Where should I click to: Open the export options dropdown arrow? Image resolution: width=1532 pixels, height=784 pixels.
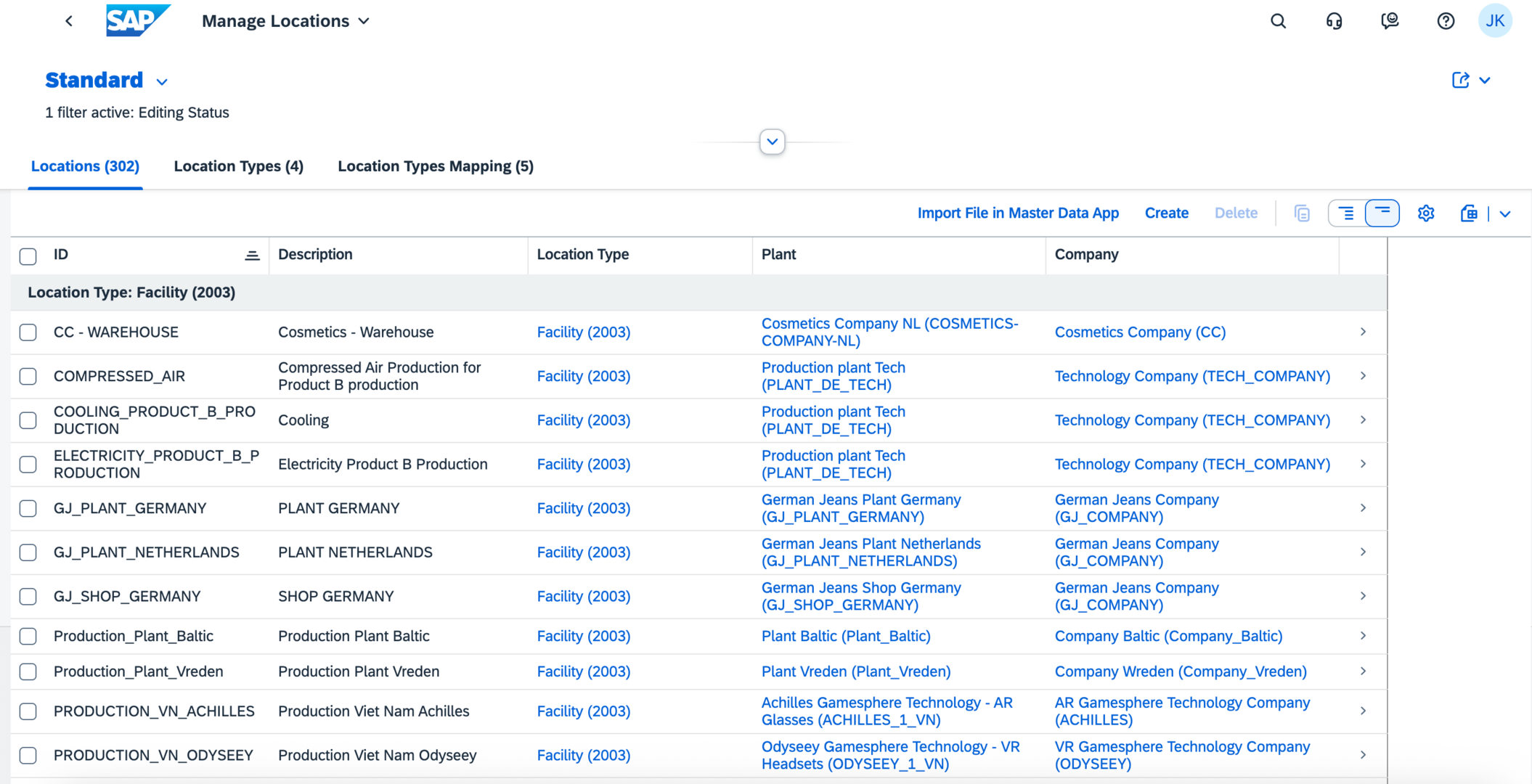[1505, 214]
